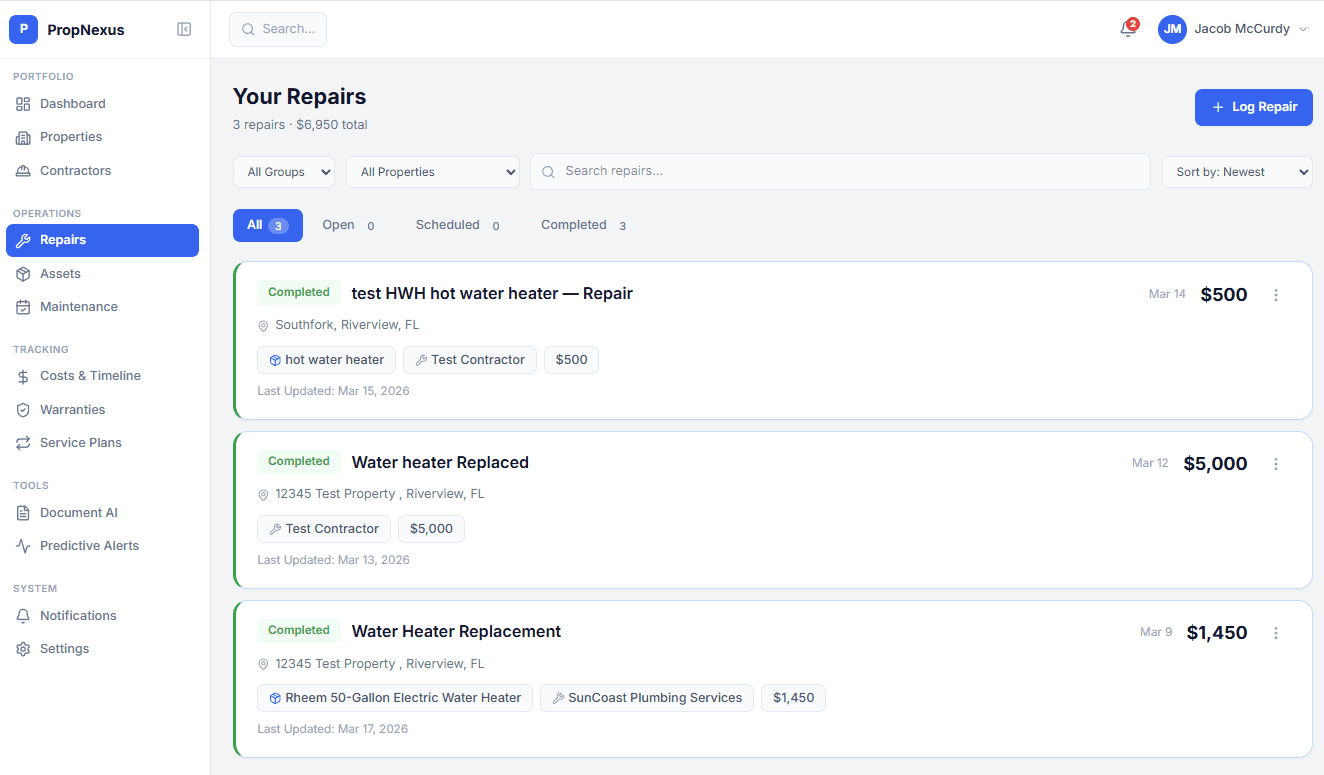Open the Sort by: Newest dropdown
Image resolution: width=1324 pixels, height=775 pixels.
[x=1236, y=172]
